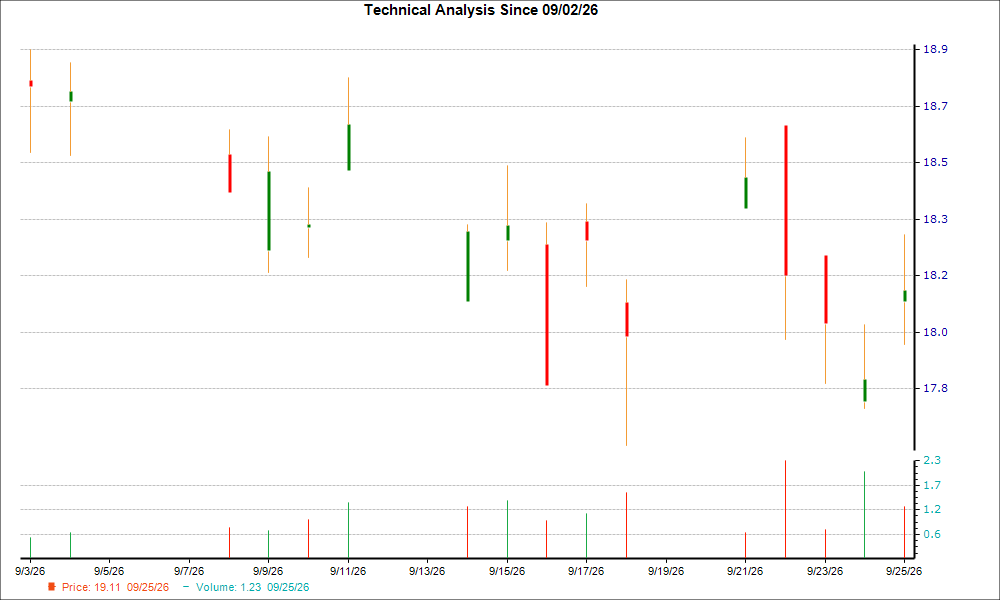Click the 9/15/26 date axis label

(507, 571)
